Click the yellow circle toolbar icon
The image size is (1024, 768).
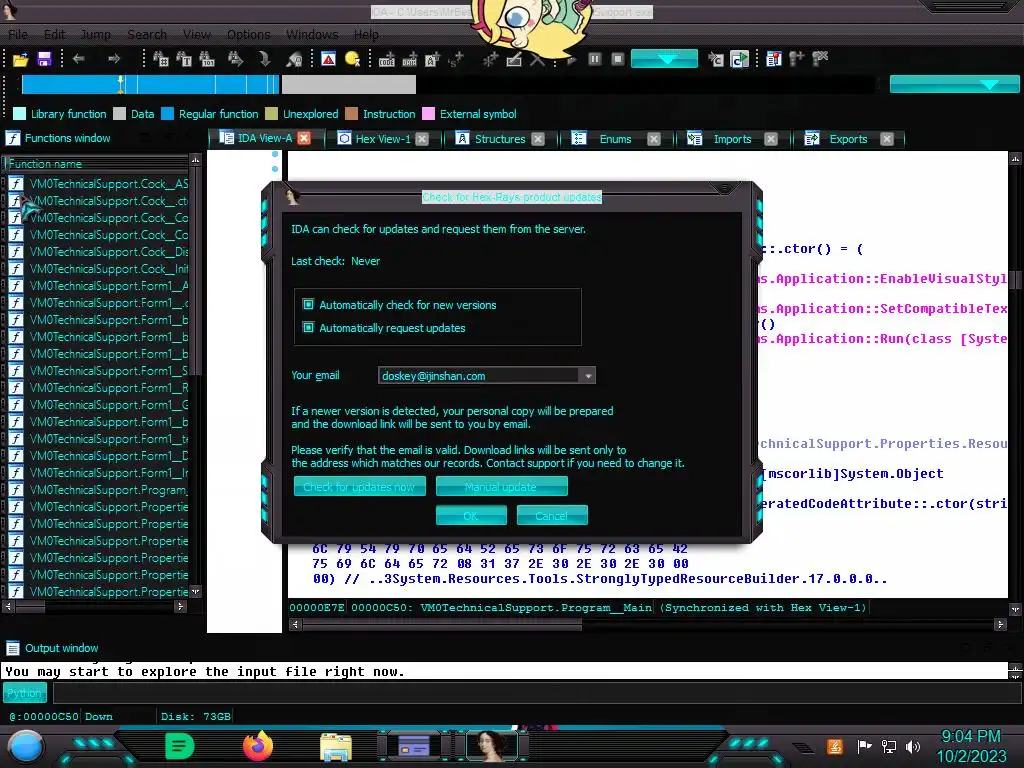click(352, 59)
